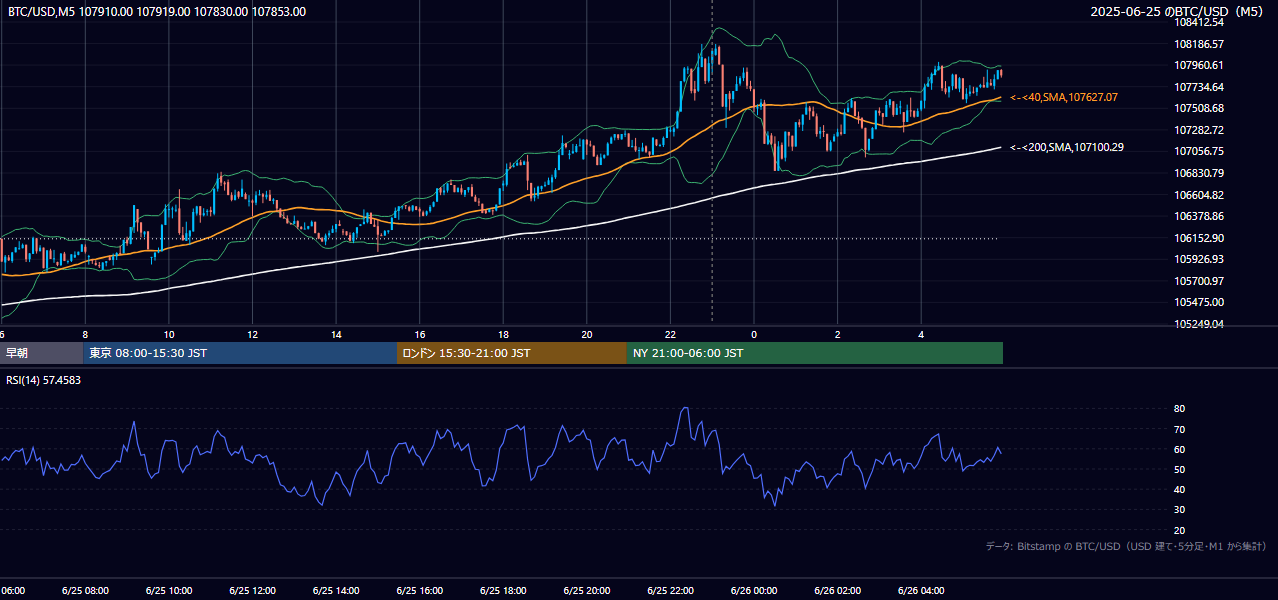Click RSI axis level 20

pos(1179,530)
